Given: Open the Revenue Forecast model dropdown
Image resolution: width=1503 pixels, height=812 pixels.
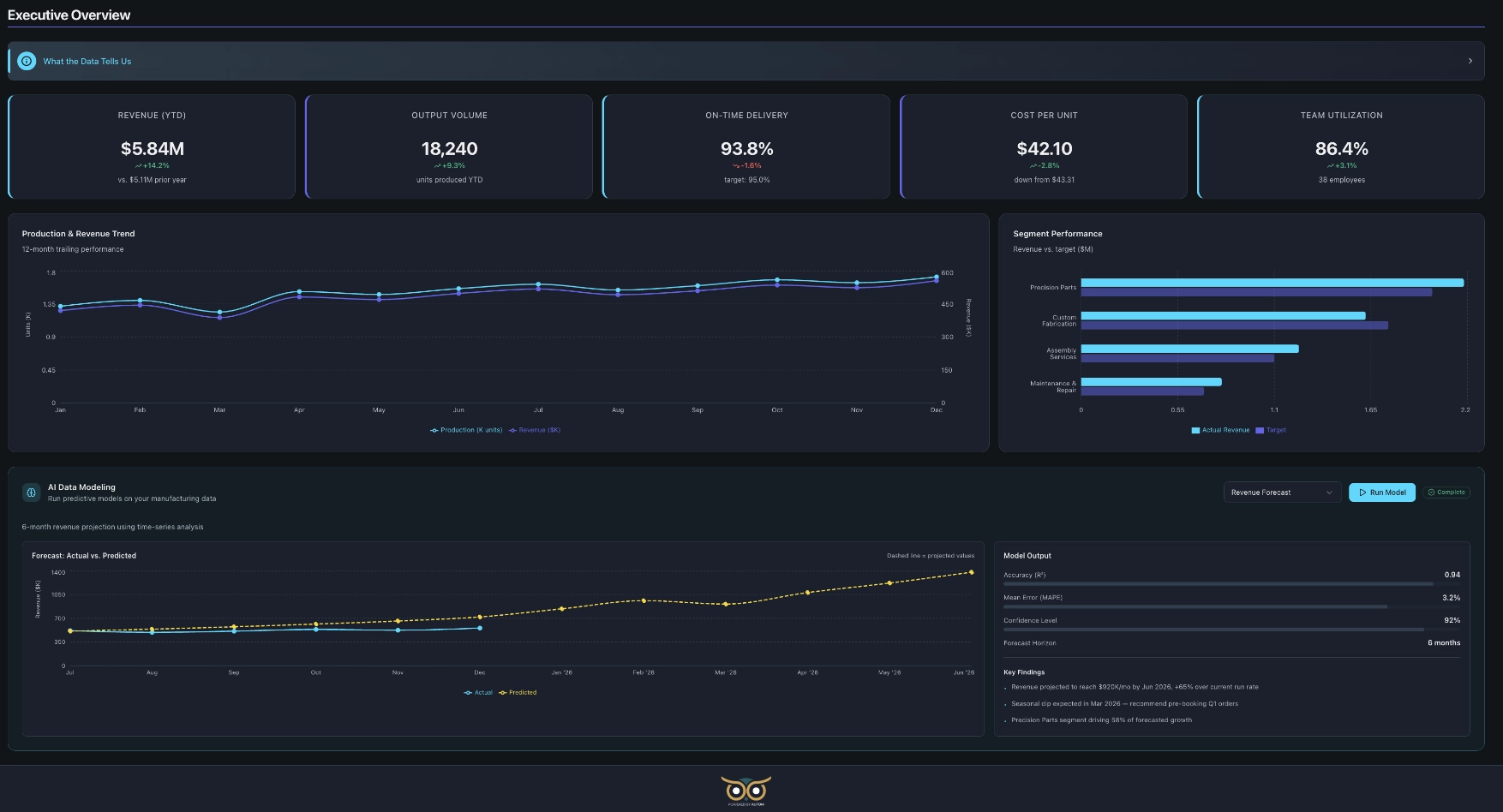Looking at the screenshot, I should pos(1281,493).
